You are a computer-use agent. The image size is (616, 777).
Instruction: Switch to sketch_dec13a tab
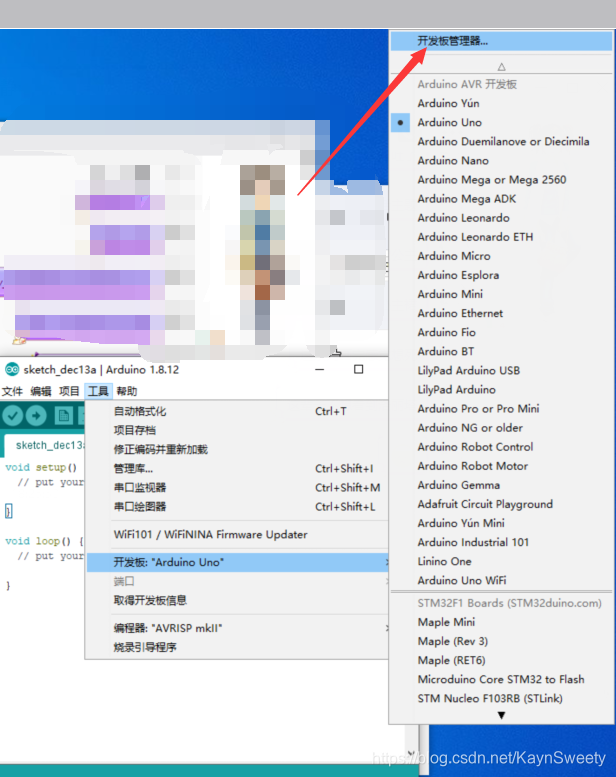47,445
